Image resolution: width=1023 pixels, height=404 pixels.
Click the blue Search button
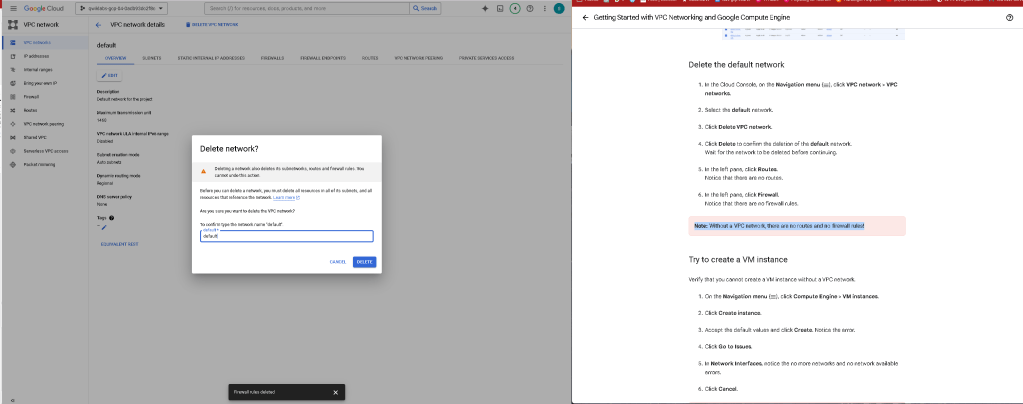coord(425,8)
